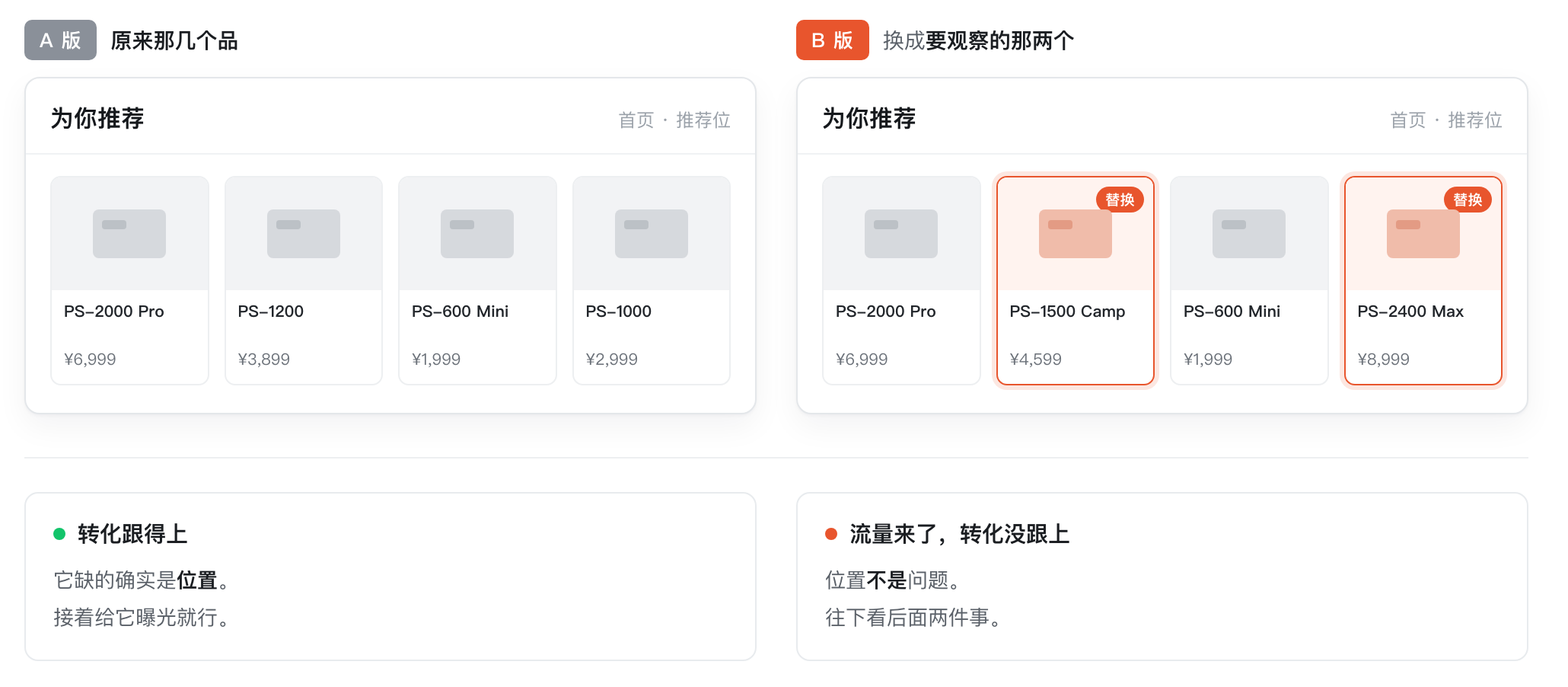Click 位置不是问题 sentence
The image size is (1568, 687).
point(893,580)
